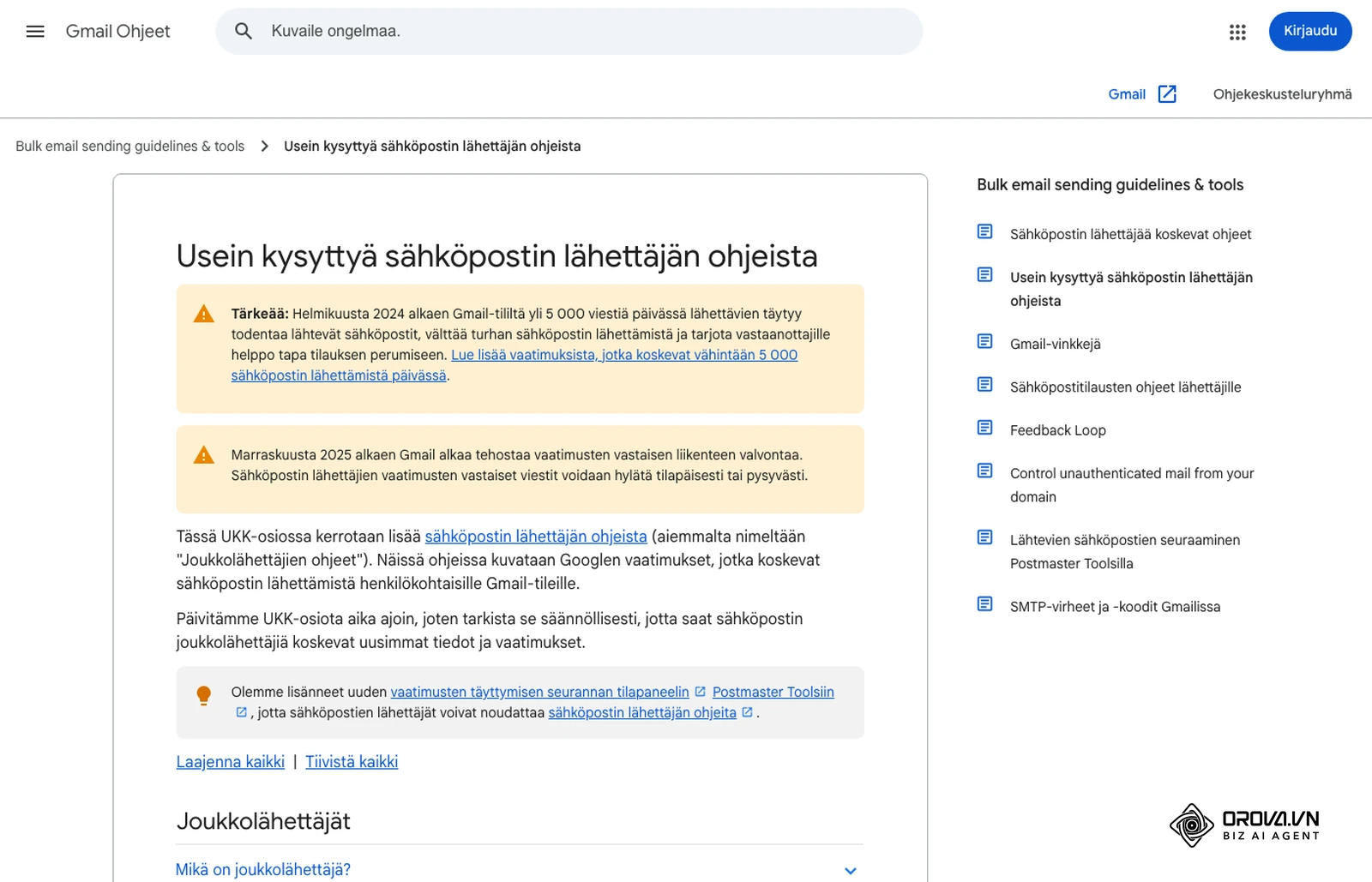
Task: Click the article icon beside Sähköpostin lähettäjää koskevat ohjeet
Action: 985,232
